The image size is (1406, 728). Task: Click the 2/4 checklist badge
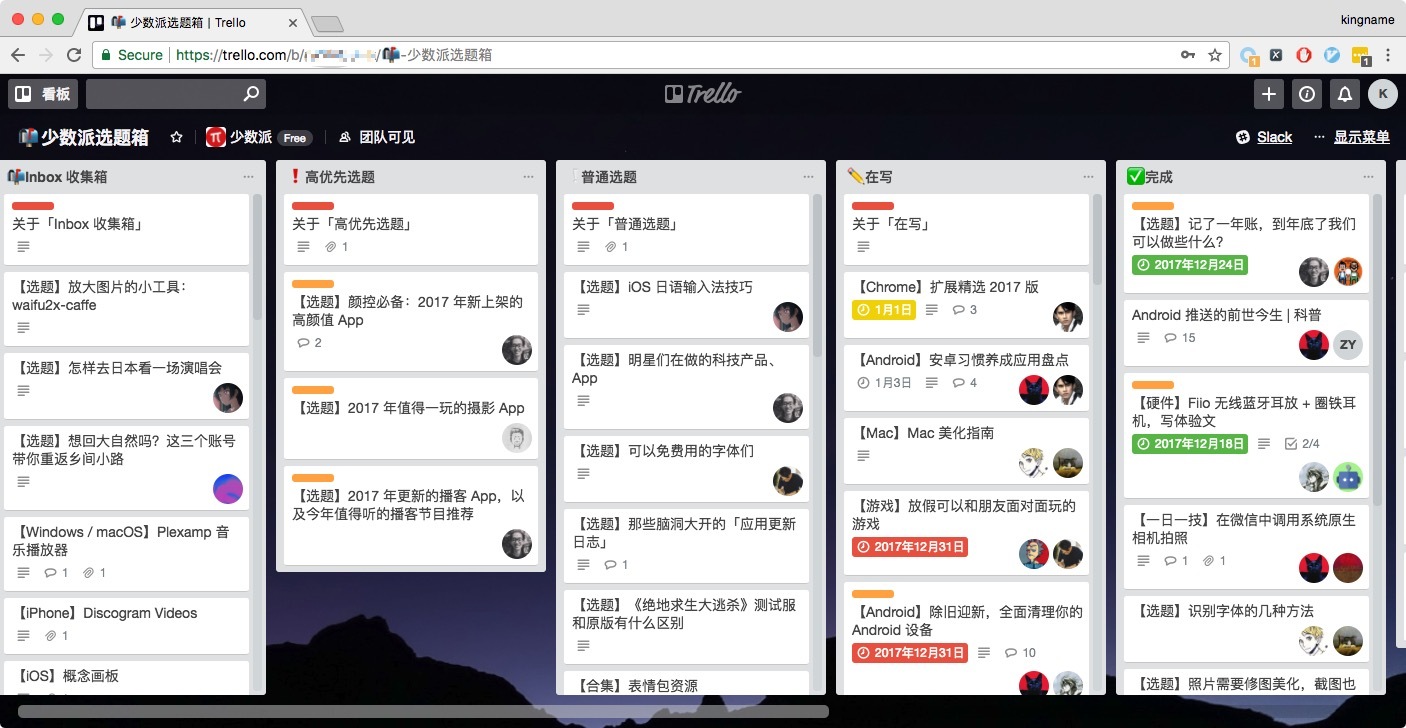[1301, 443]
